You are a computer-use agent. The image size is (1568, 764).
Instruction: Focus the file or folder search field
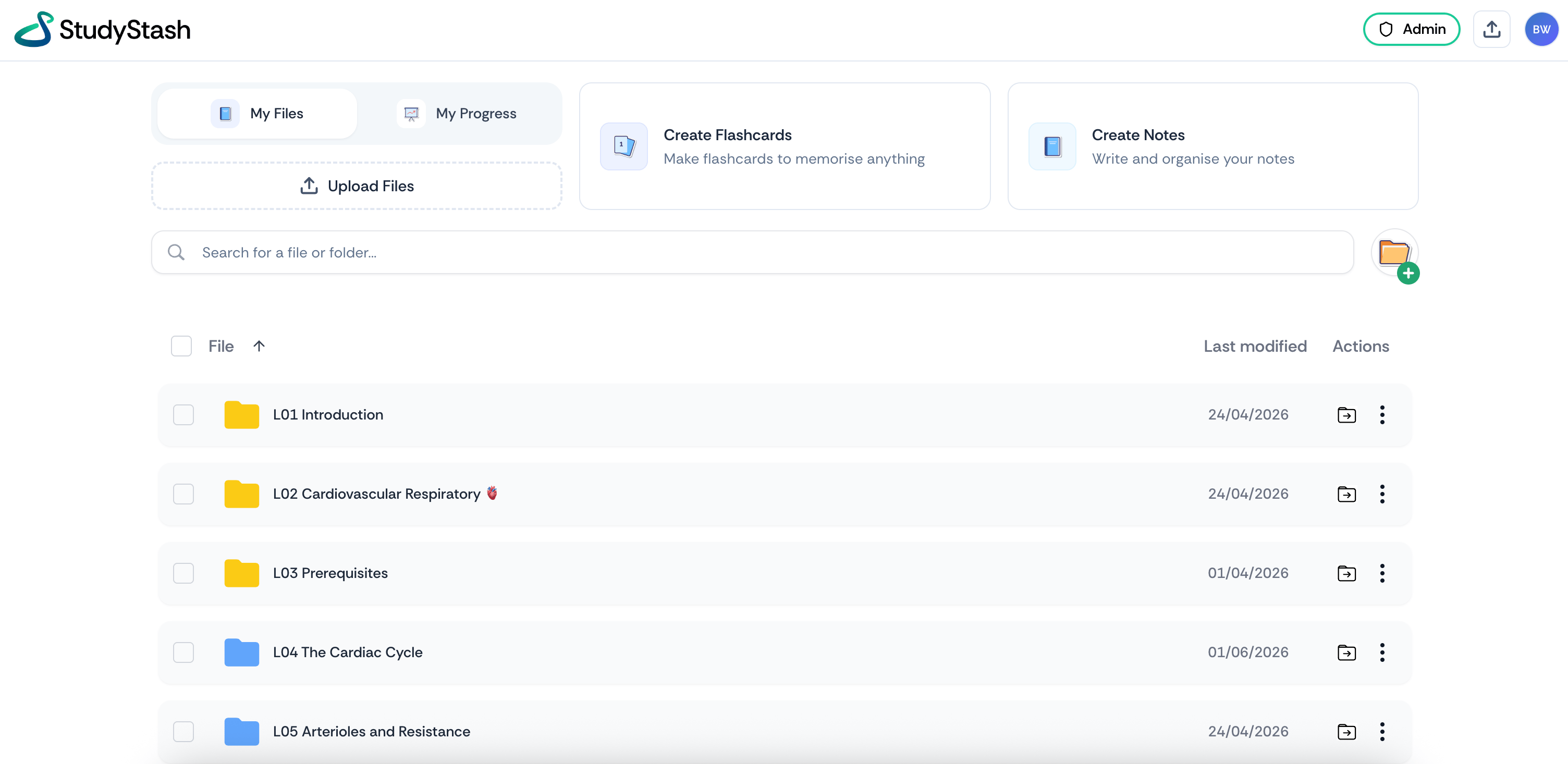tap(752, 252)
